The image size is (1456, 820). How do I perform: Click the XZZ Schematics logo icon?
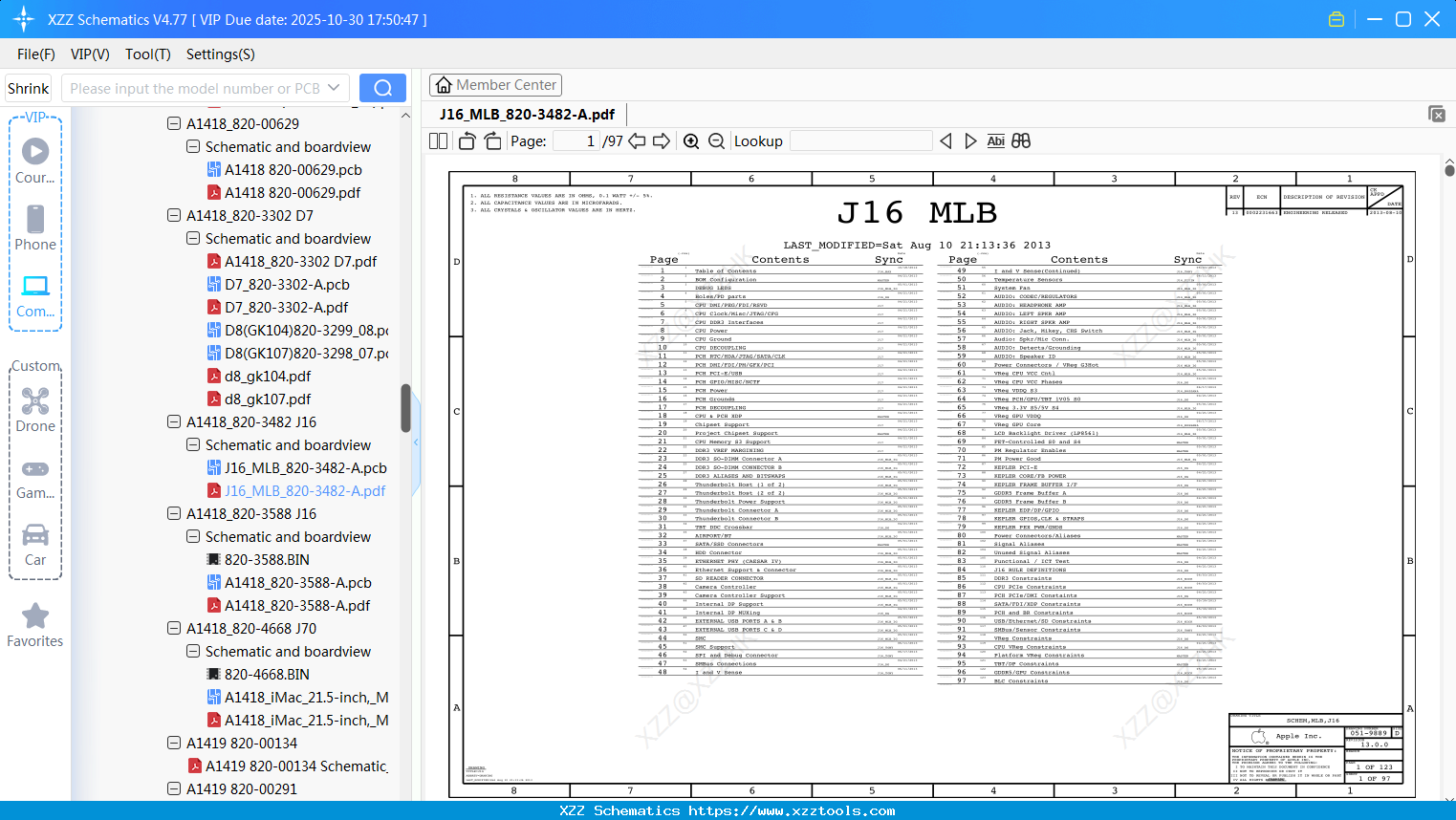pyautogui.click(x=23, y=19)
